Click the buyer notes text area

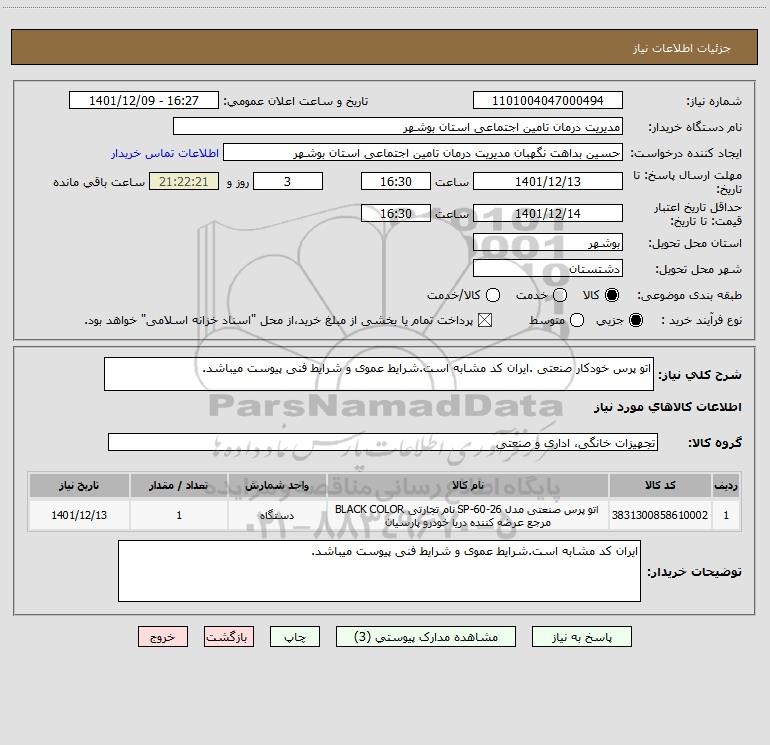click(379, 571)
